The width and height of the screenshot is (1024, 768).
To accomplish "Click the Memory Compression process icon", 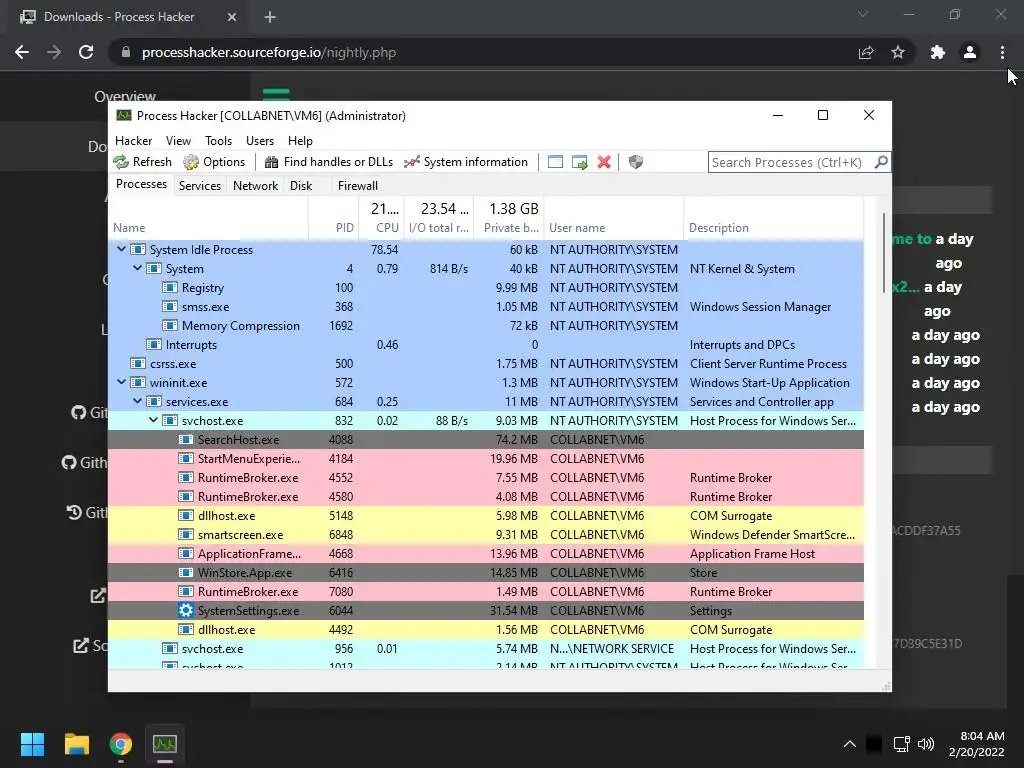I will pyautogui.click(x=170, y=325).
